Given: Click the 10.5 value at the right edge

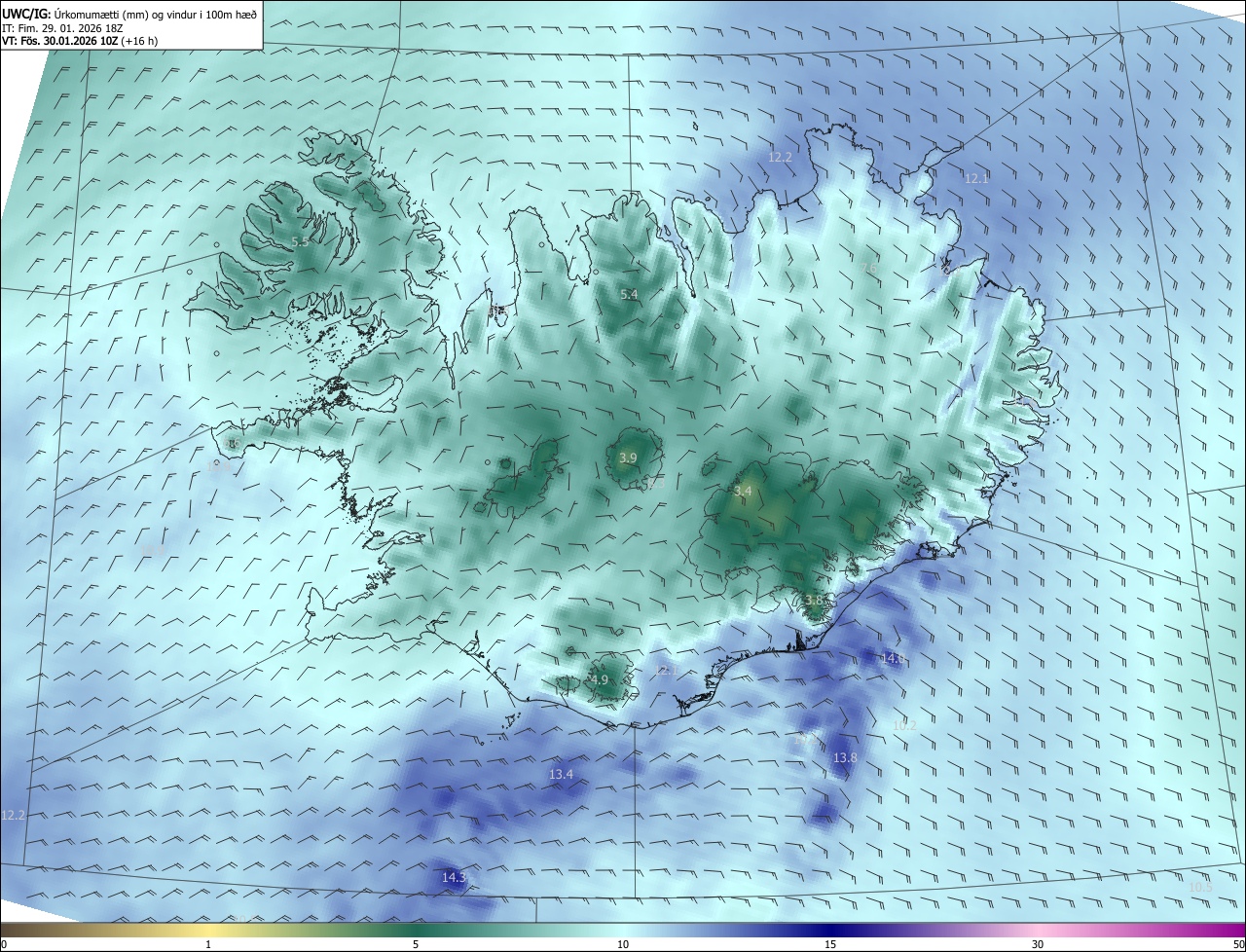Looking at the screenshot, I should pyautogui.click(x=1200, y=887).
